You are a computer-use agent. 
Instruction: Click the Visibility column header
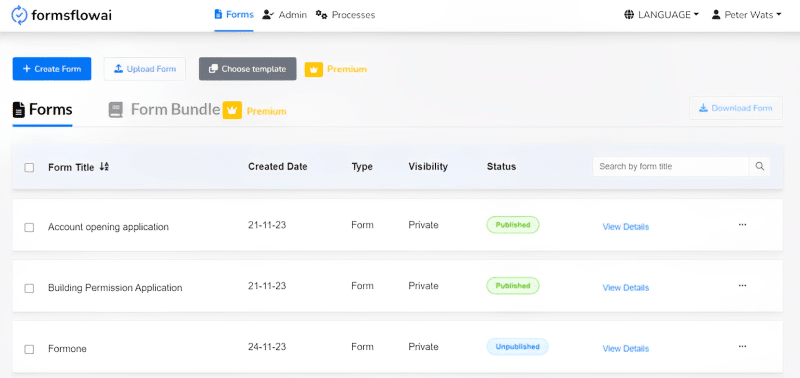tap(428, 166)
